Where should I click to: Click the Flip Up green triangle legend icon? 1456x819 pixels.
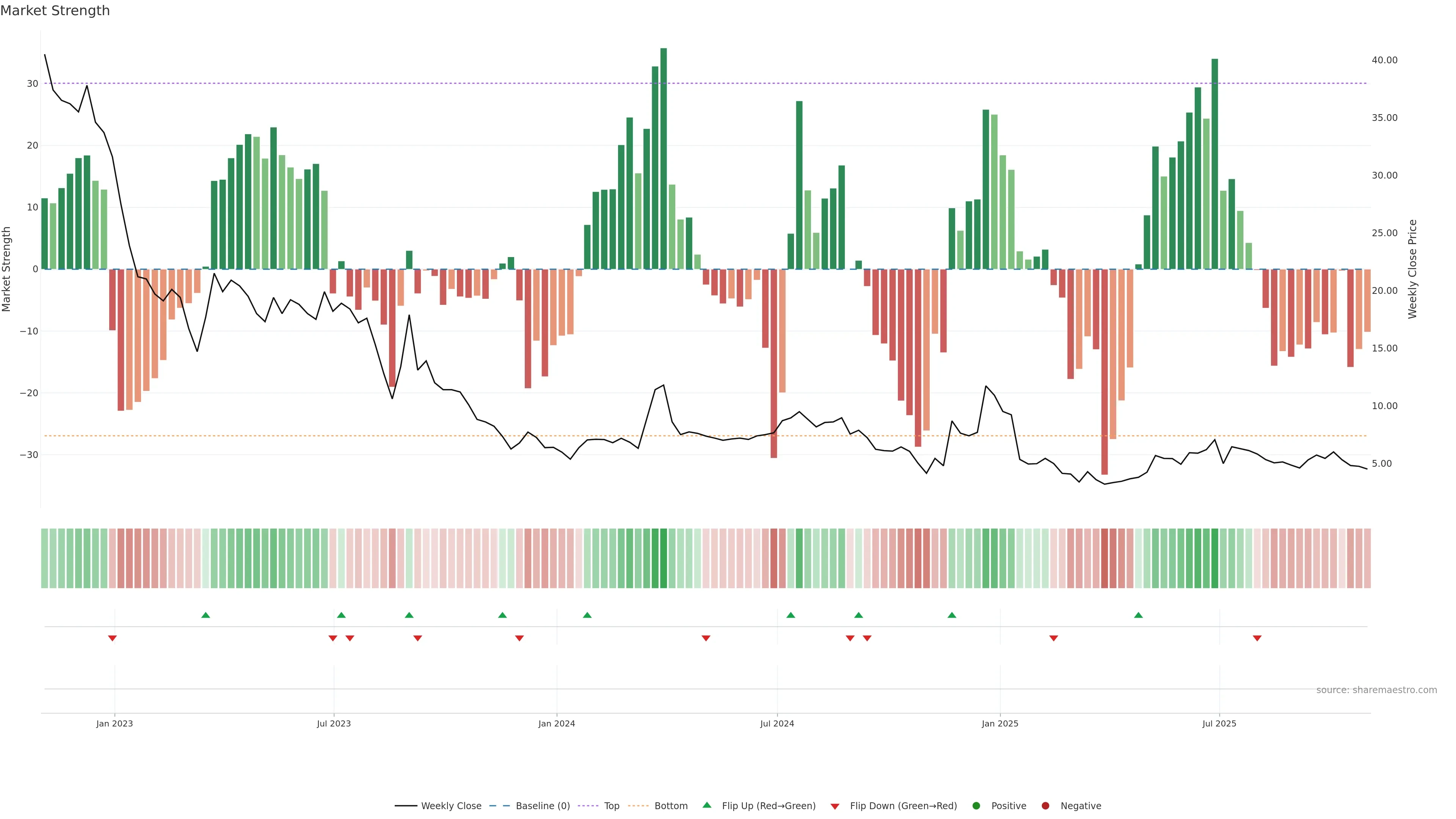[706, 805]
